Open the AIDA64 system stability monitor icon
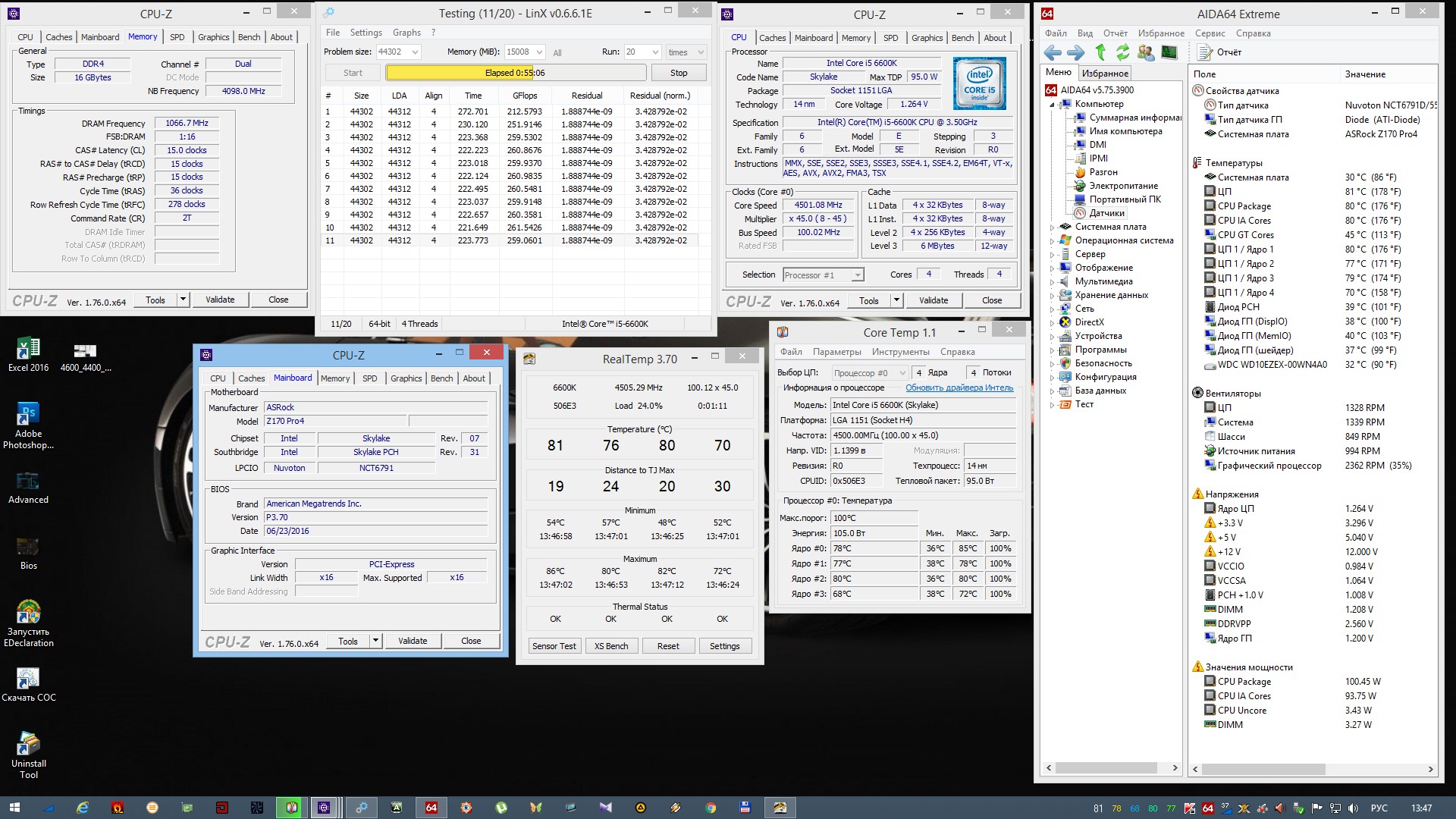 [x=1169, y=52]
